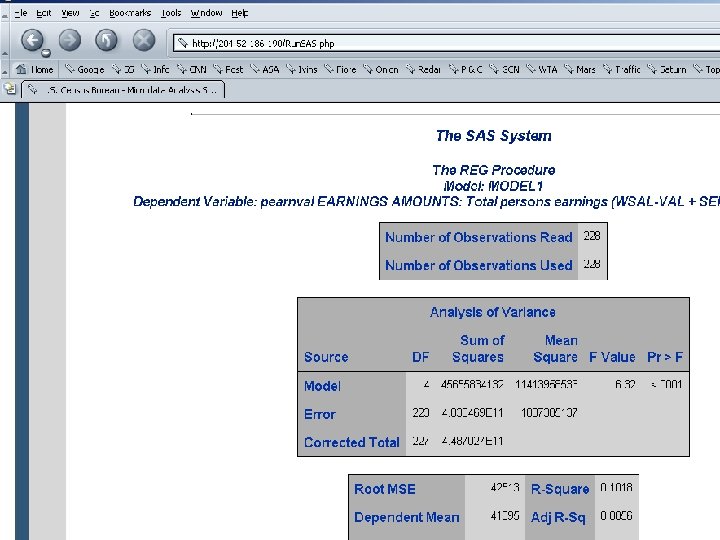Image resolution: width=720 pixels, height=540 pixels.
Task: Open the Window menu
Action: [x=206, y=13]
